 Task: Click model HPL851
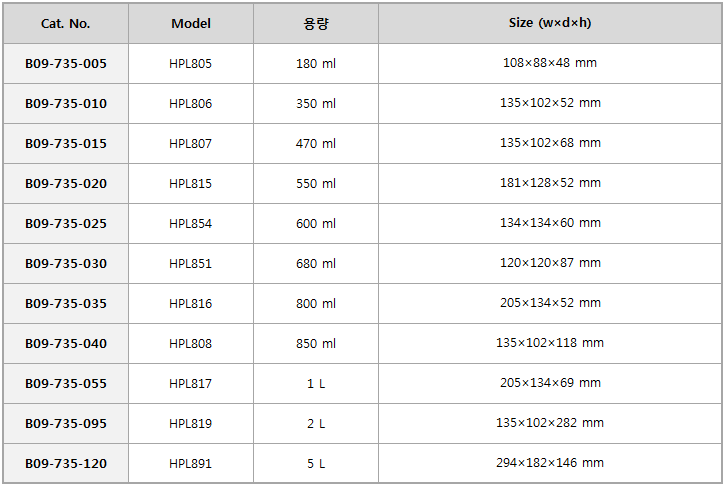pos(190,263)
